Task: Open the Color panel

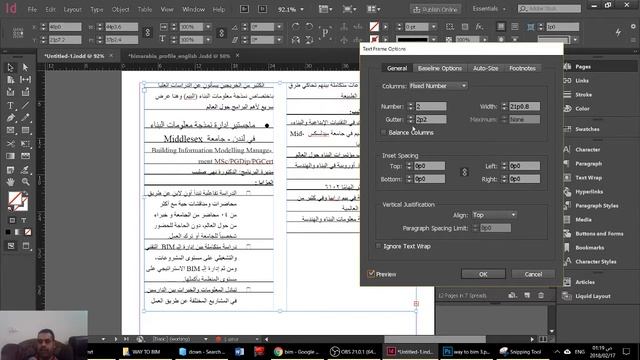Action: coord(582,109)
